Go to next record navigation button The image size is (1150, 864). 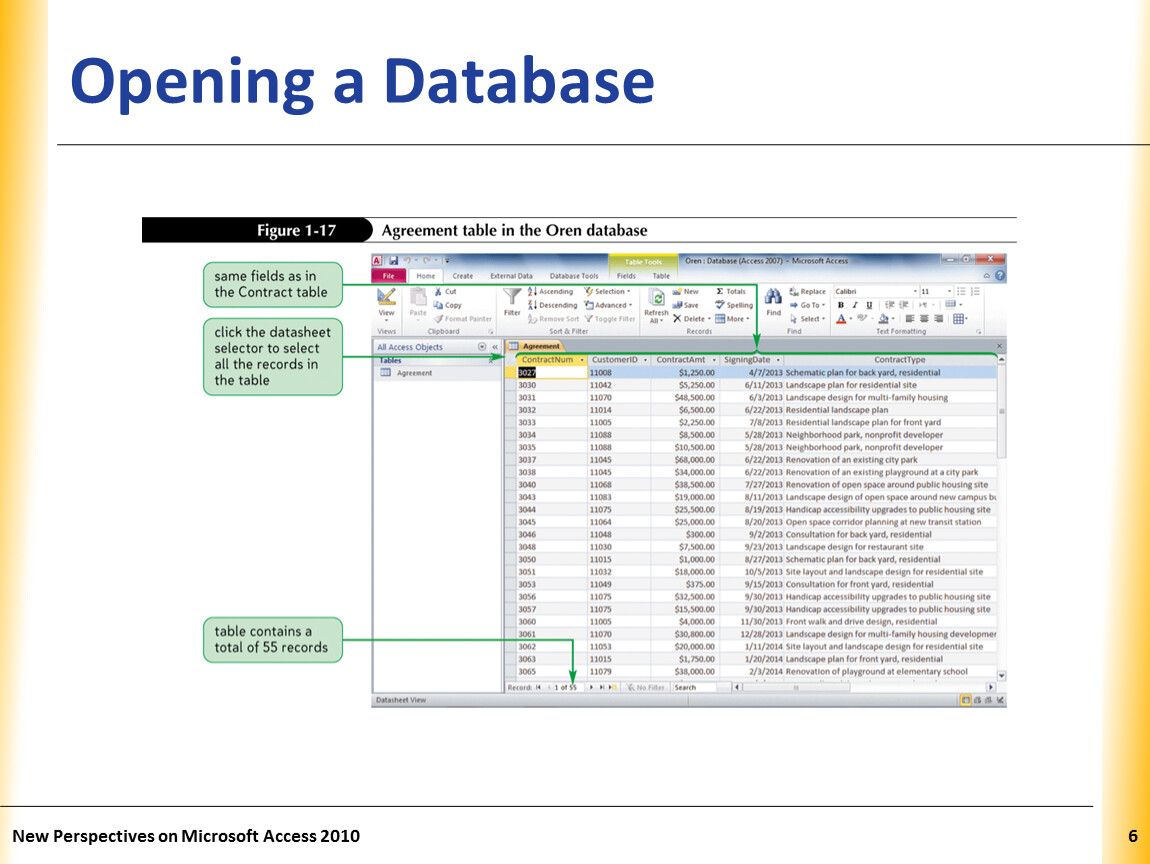(x=591, y=688)
